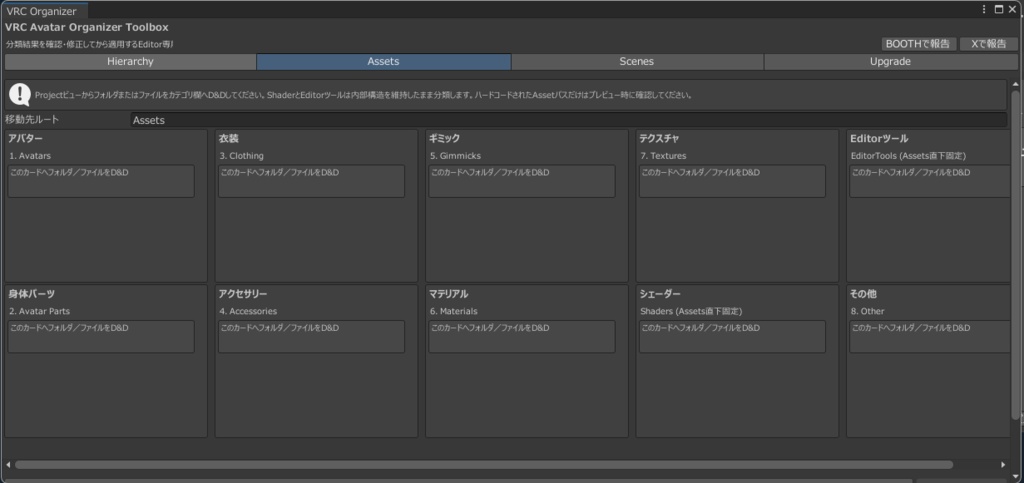Viewport: 1024px width, 483px height.
Task: Click the シェーダー card heading
Action: pyautogui.click(x=660, y=294)
